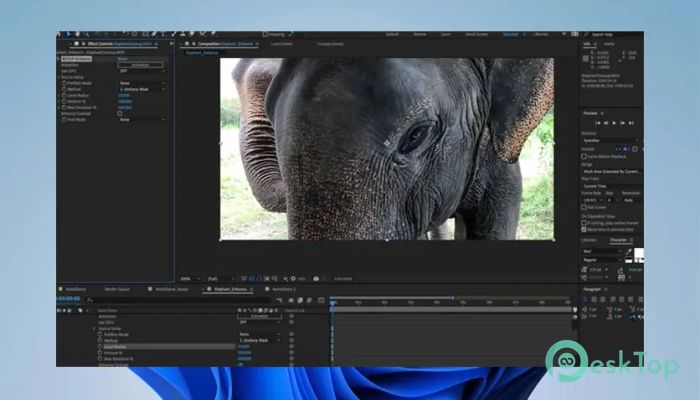Step back one frame in Preview panel
700x400 pixels.
[x=606, y=123]
